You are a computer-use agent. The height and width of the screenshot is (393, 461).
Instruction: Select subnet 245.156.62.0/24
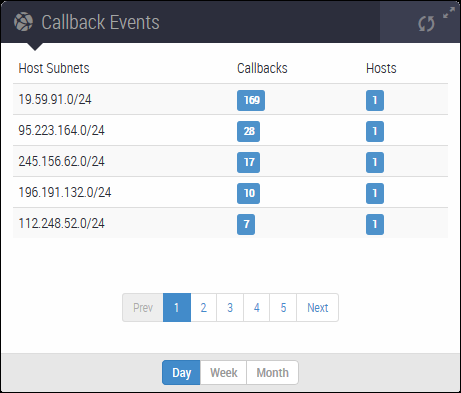pyautogui.click(x=61, y=161)
